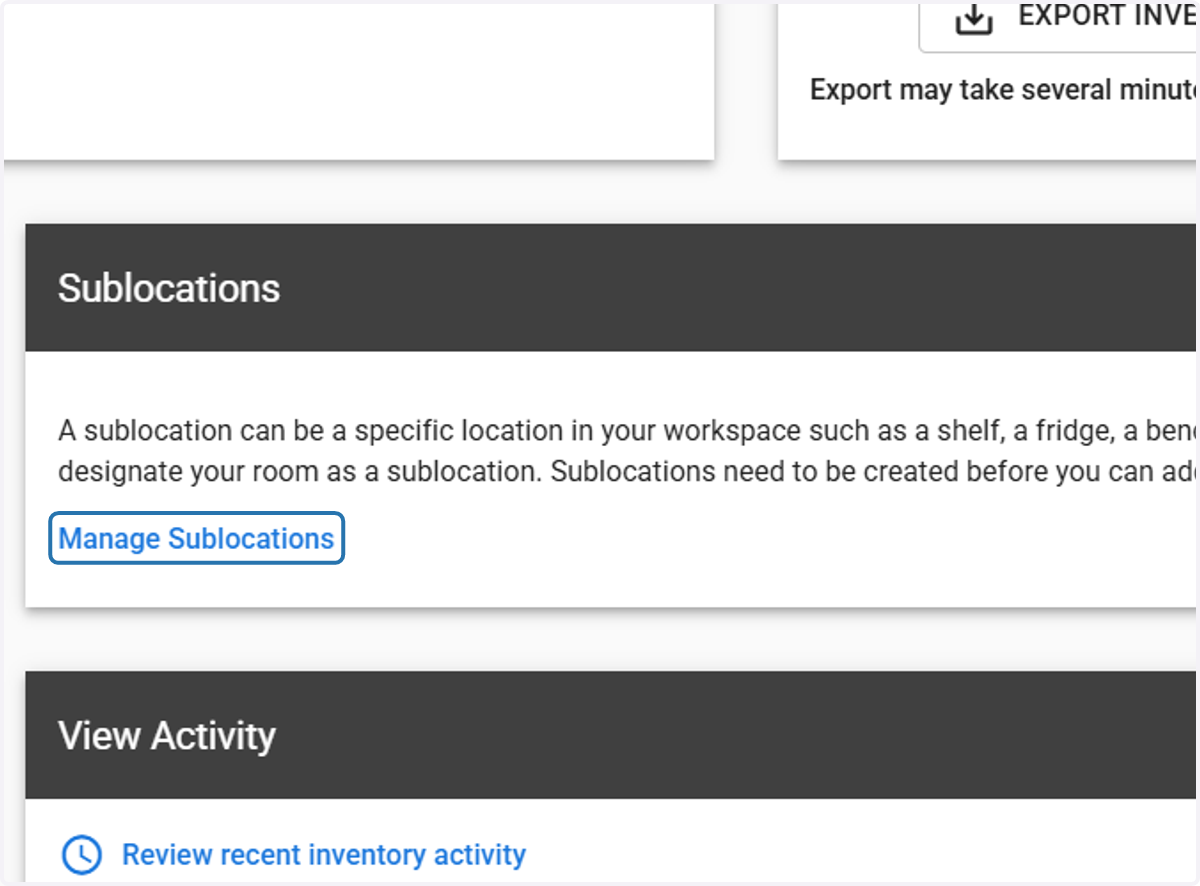Select the 'Export may take several minutes' text
Screen dimensions: 1200x886
(x=1003, y=90)
